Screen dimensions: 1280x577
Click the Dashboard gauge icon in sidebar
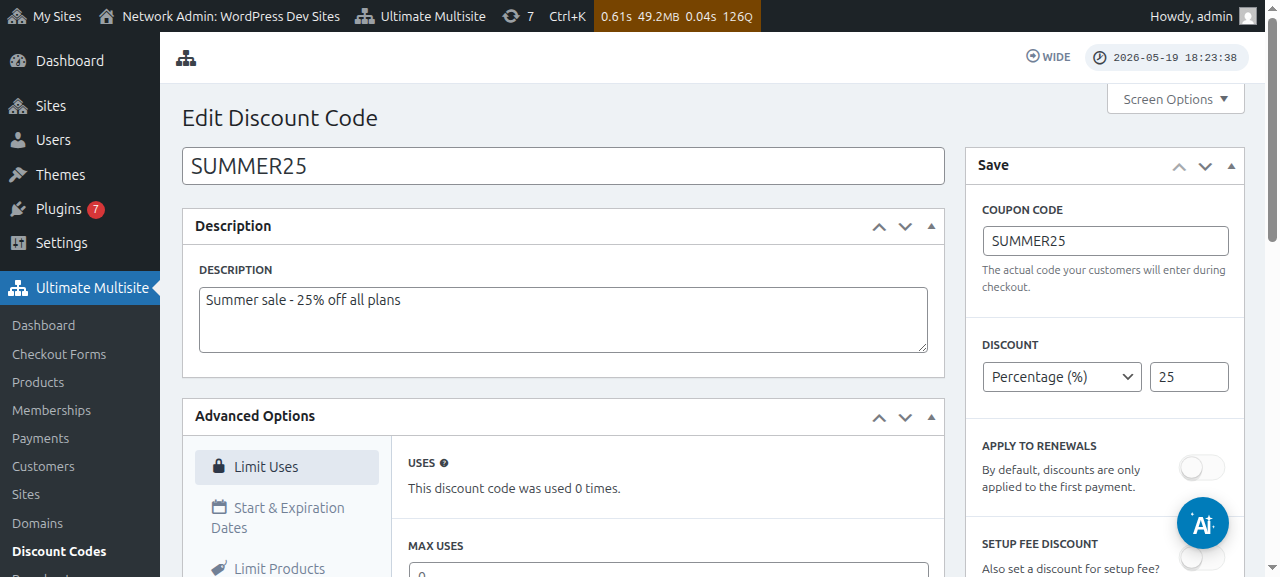(x=18, y=61)
